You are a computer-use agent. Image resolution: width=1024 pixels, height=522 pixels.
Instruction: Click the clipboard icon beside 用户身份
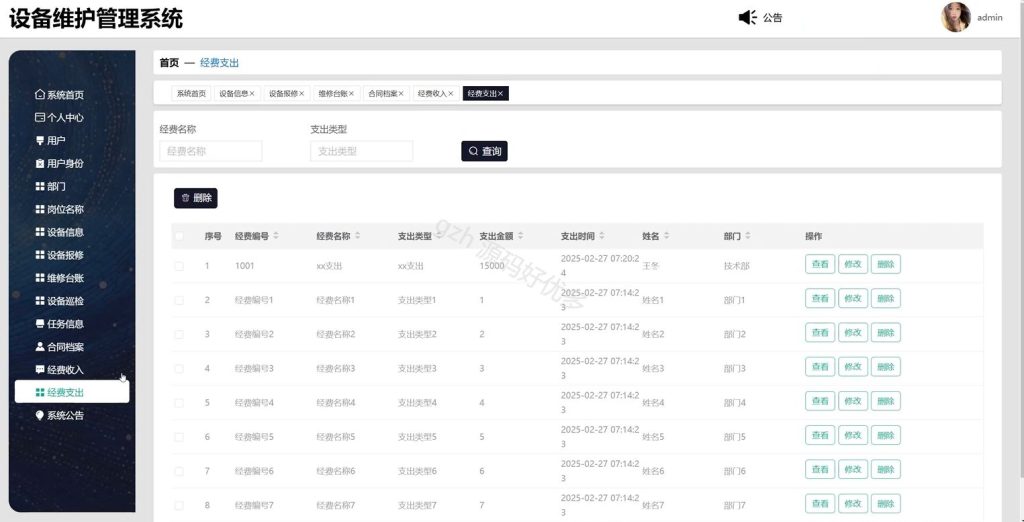[40, 163]
